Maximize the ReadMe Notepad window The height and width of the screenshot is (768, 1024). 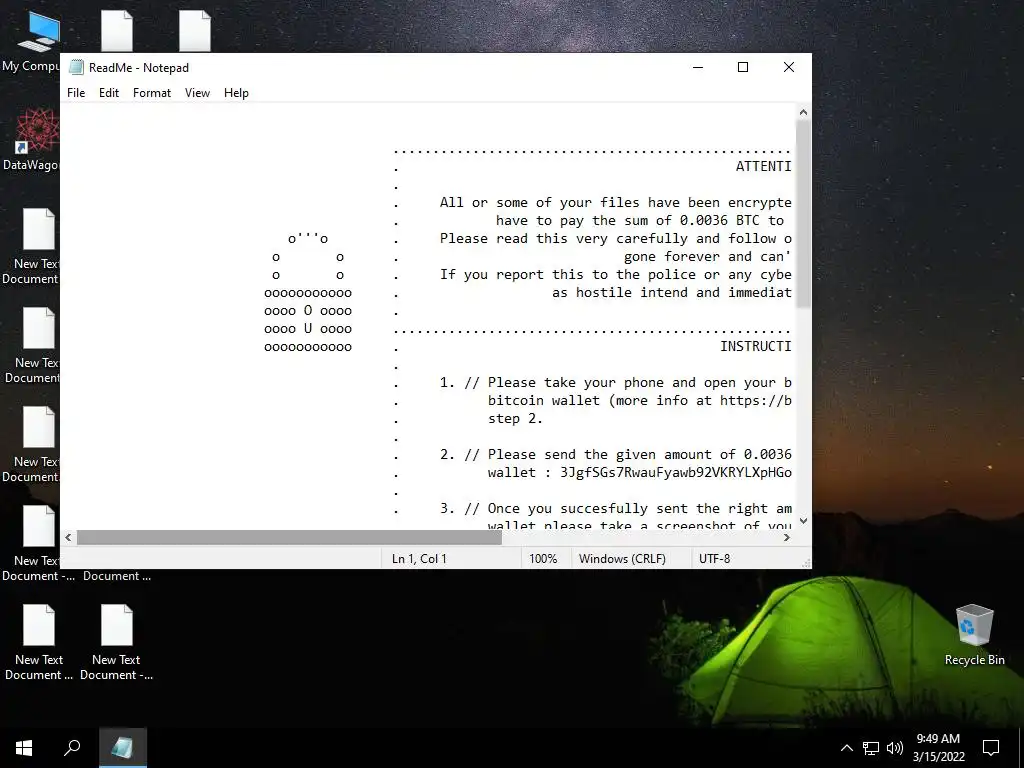point(743,67)
